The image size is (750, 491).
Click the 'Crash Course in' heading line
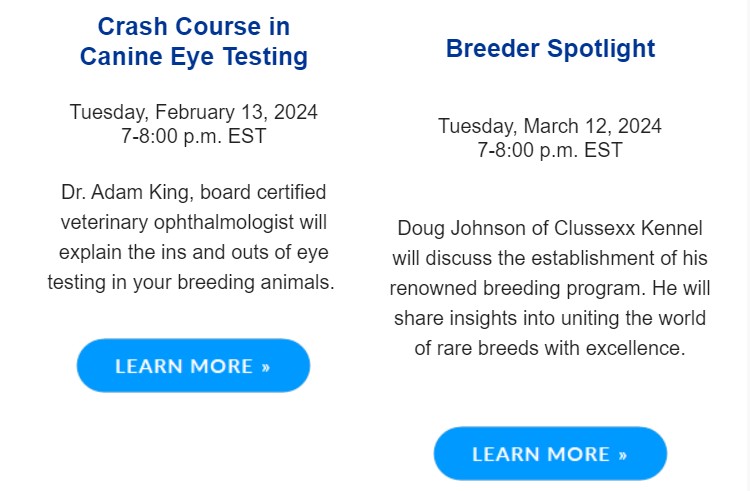pos(194,27)
